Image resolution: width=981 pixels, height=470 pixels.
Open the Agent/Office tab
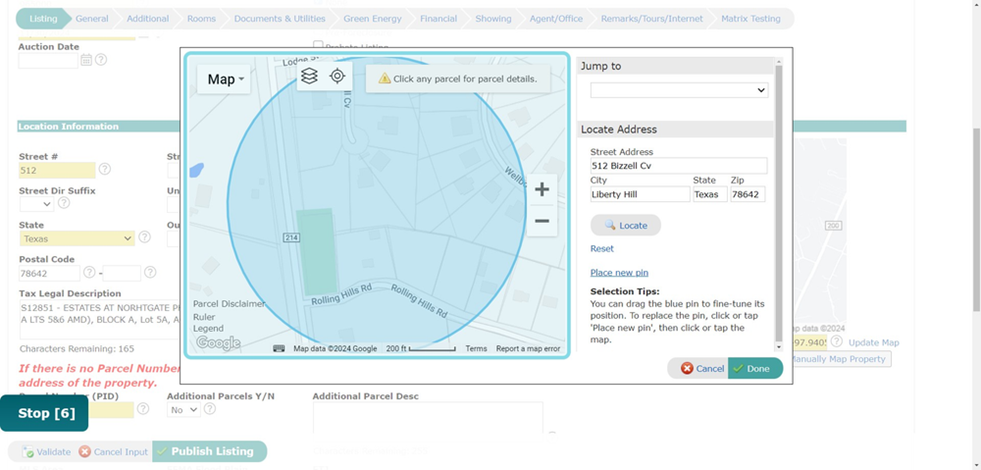(x=556, y=19)
